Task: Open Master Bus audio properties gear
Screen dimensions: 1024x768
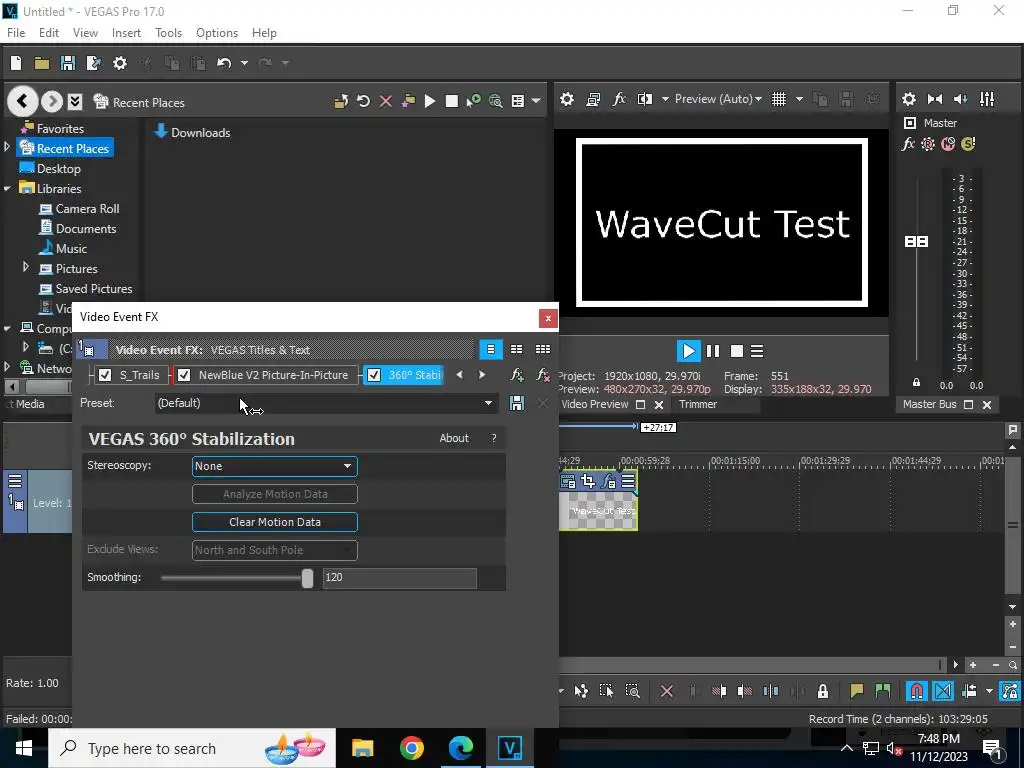Action: click(x=908, y=99)
